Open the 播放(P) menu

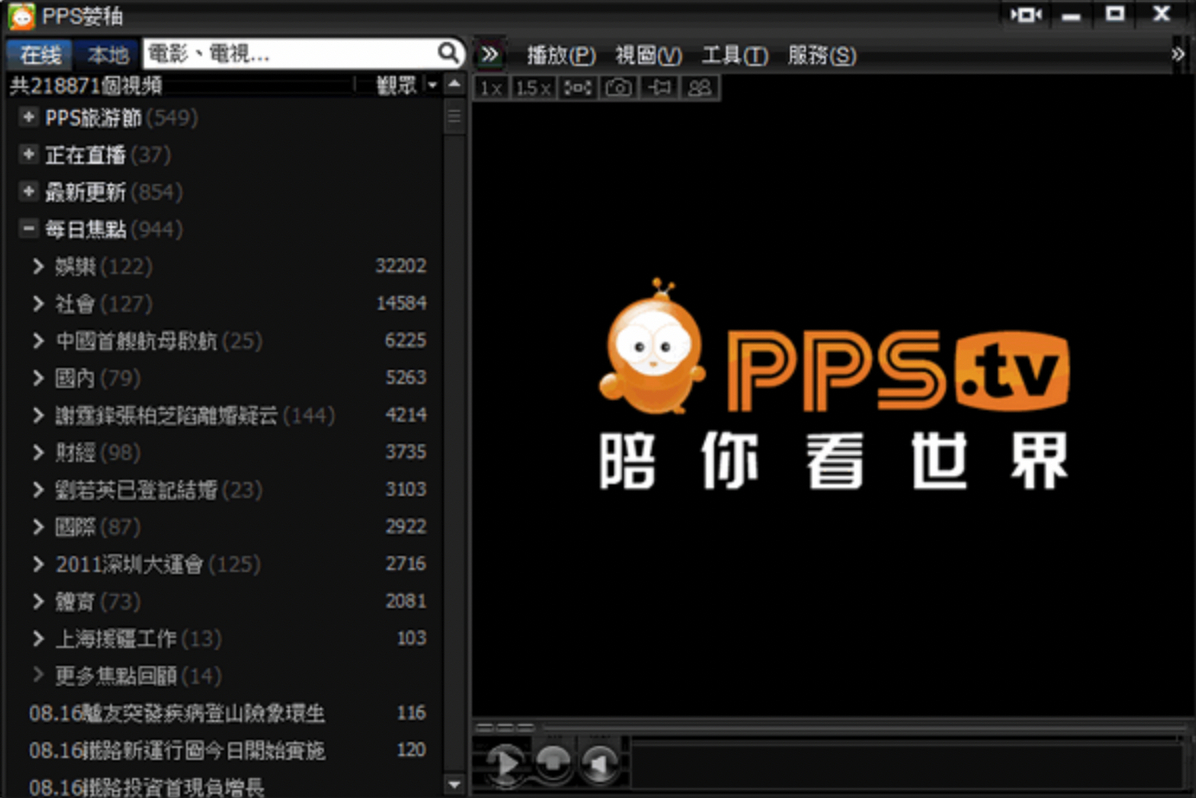(561, 56)
